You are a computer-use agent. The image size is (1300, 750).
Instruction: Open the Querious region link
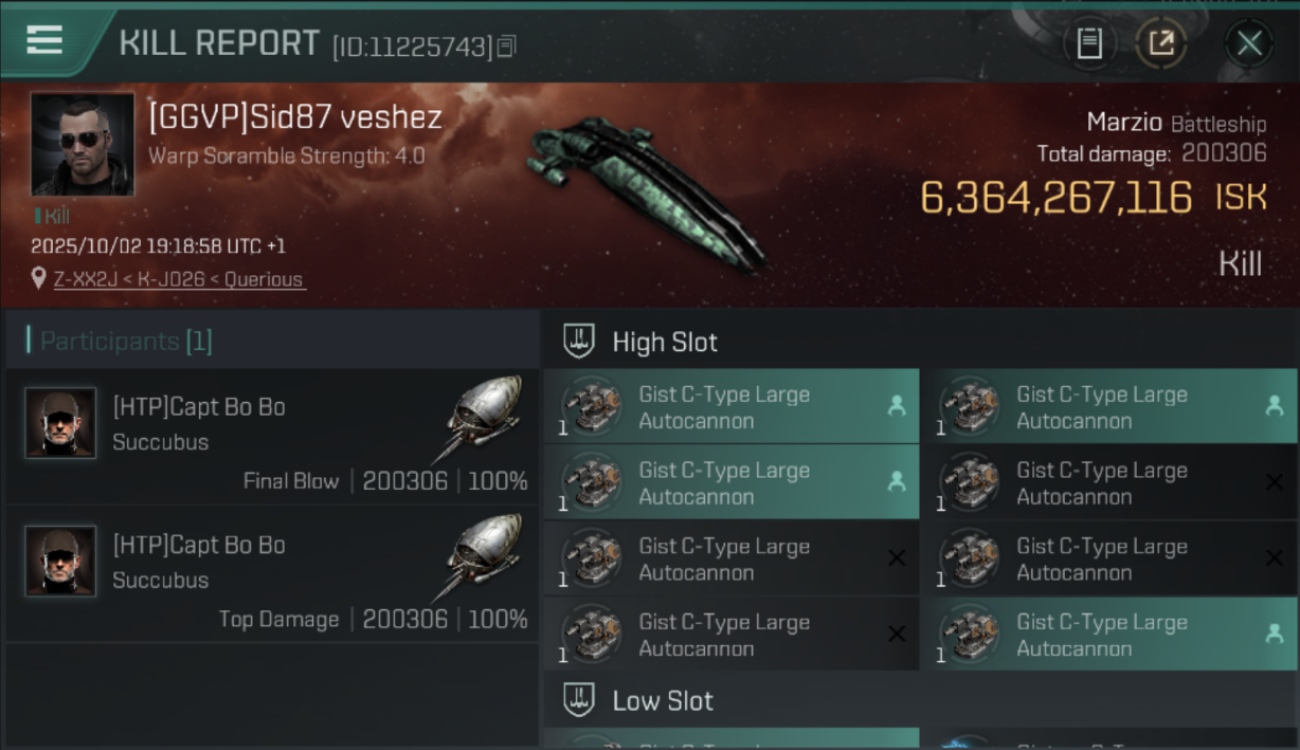pyautogui.click(x=263, y=280)
